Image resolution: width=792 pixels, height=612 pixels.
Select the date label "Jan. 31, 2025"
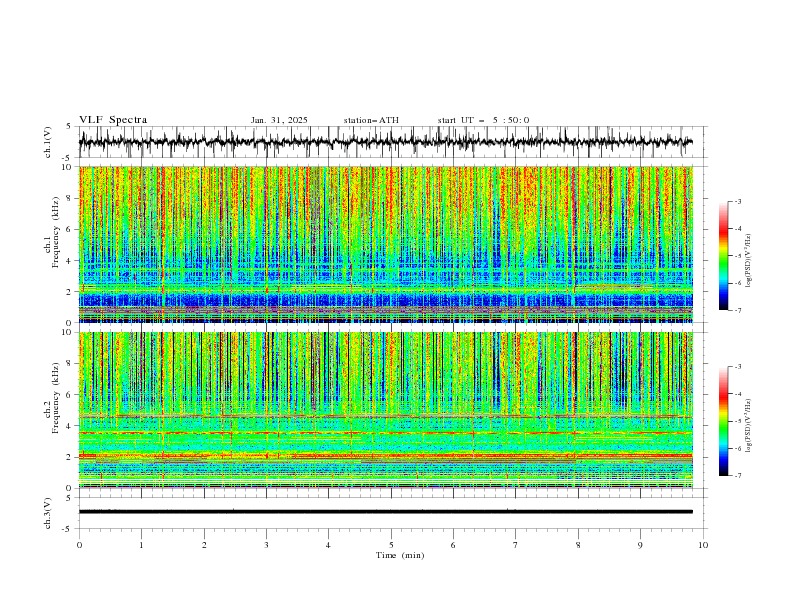click(279, 120)
